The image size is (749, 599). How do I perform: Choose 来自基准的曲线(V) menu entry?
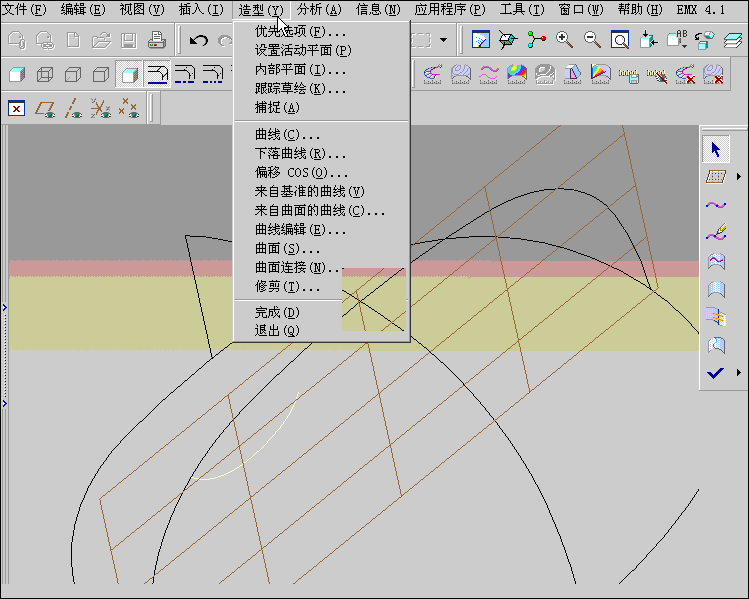(321, 192)
